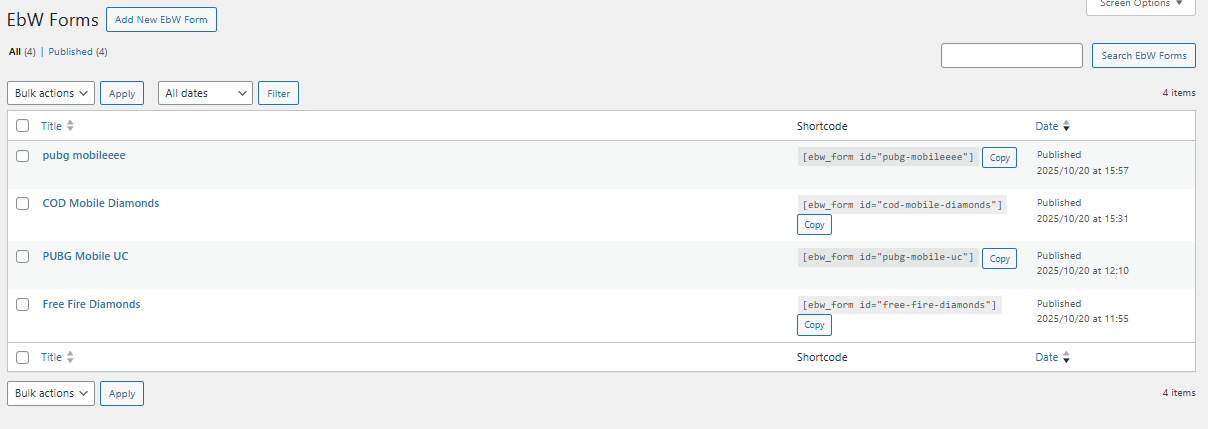Show the Published forms view
Screen dimensions: 1208x429
(x=70, y=52)
